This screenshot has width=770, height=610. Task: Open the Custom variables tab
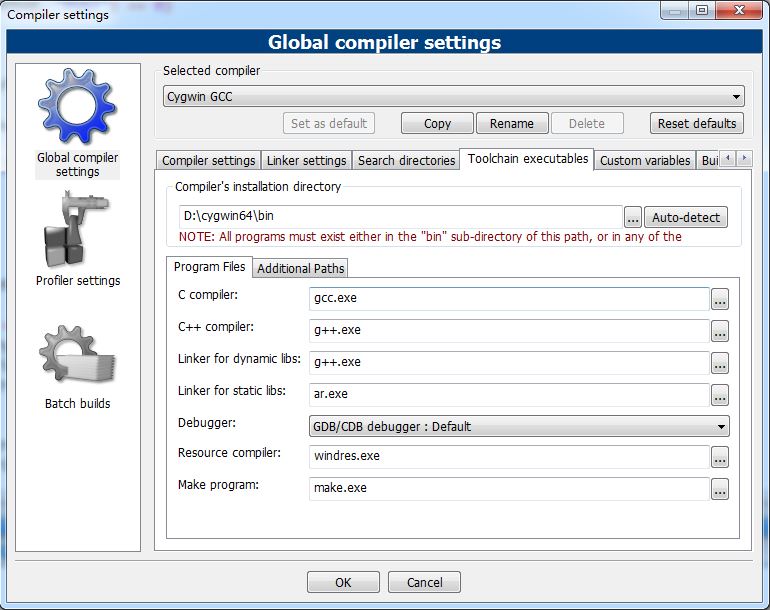(645, 161)
